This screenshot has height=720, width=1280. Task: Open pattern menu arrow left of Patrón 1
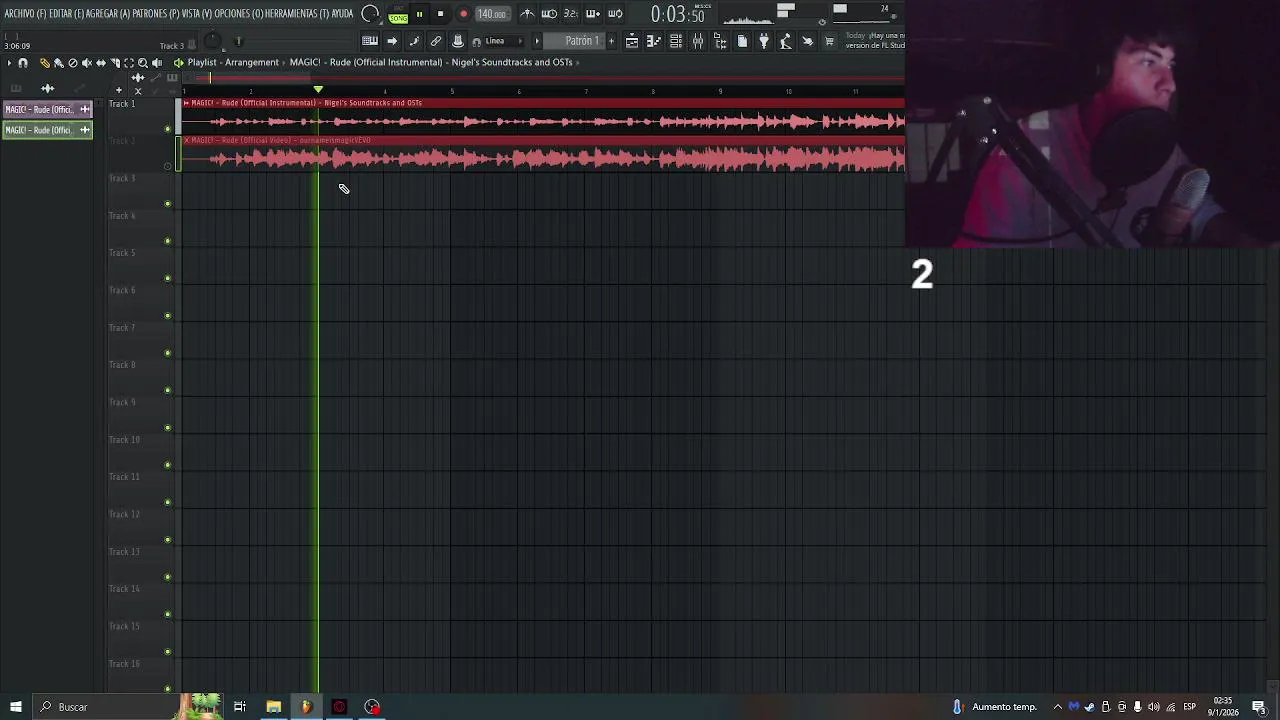[x=537, y=41]
